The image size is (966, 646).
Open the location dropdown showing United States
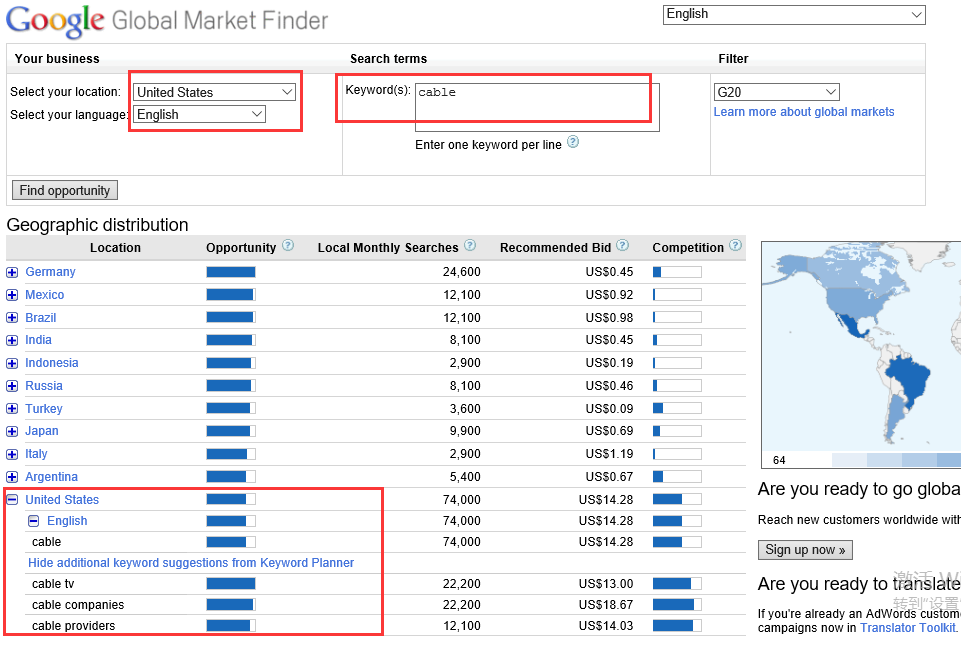pyautogui.click(x=214, y=92)
